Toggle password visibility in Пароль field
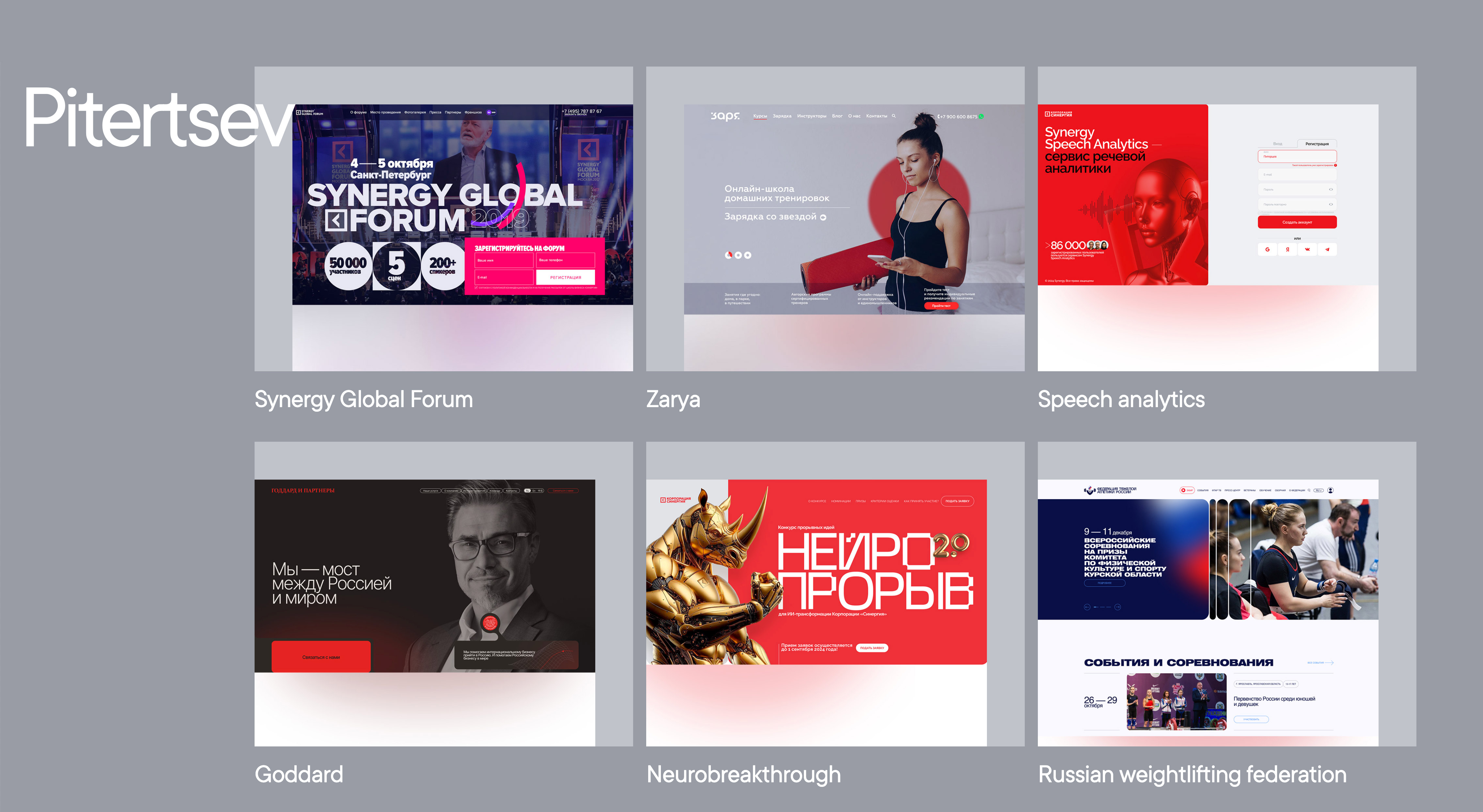 pos(1331,189)
